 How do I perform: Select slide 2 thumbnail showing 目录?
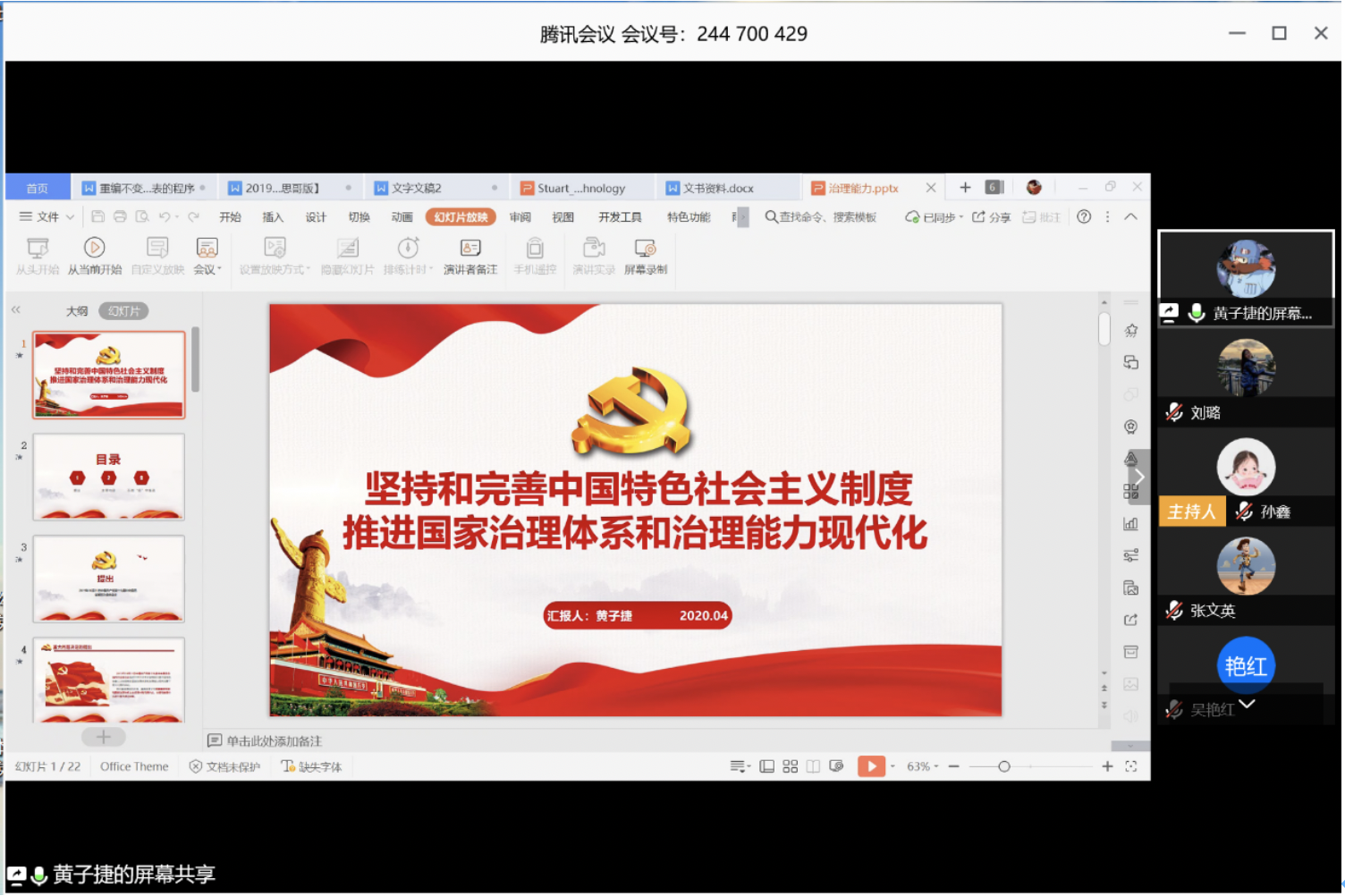108,477
